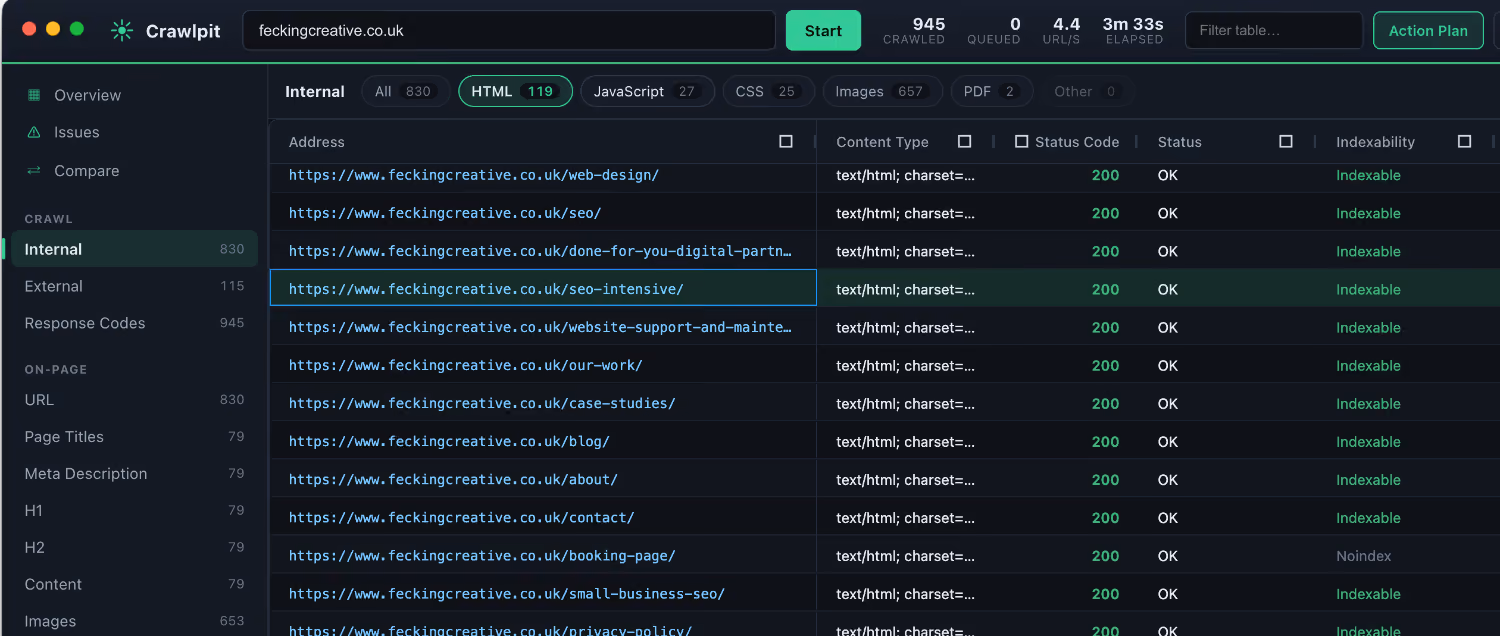Viewport: 1500px width, 636px height.
Task: Open Meta Description sidebar item
Action: pos(135,473)
